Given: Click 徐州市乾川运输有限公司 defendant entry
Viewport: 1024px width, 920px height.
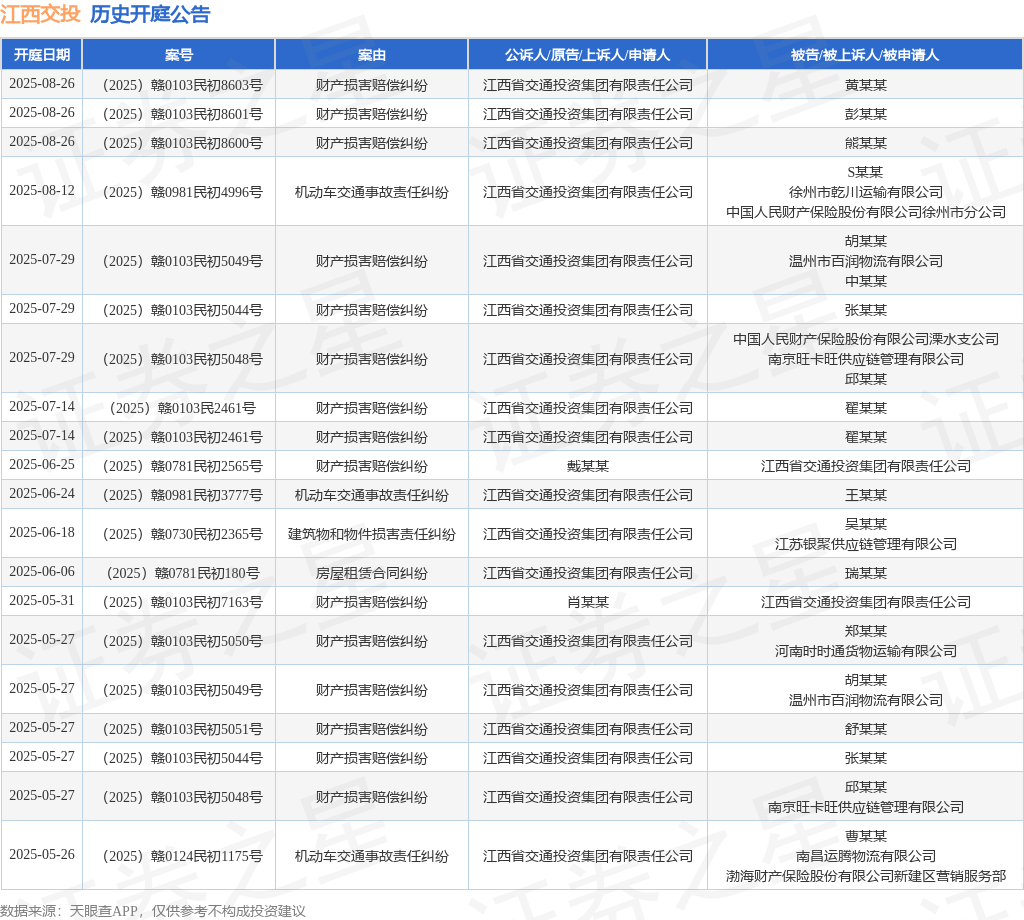Looking at the screenshot, I should coord(865,192).
